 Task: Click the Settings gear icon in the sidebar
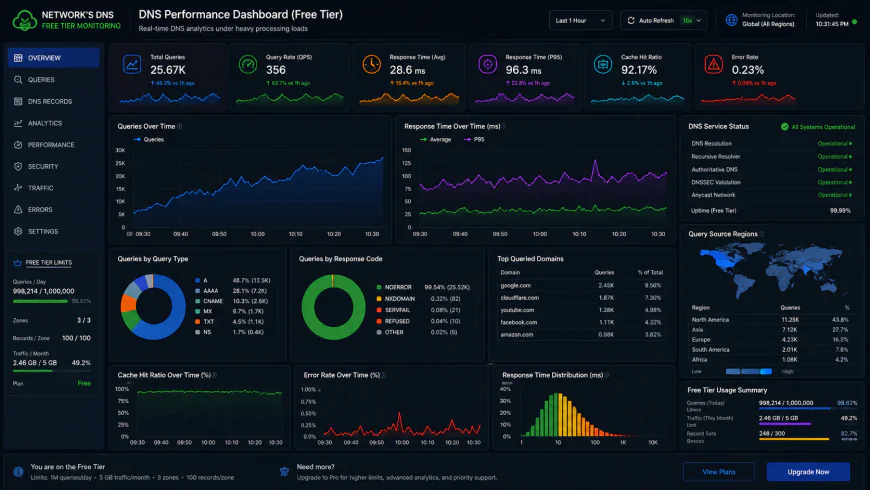pyautogui.click(x=18, y=231)
